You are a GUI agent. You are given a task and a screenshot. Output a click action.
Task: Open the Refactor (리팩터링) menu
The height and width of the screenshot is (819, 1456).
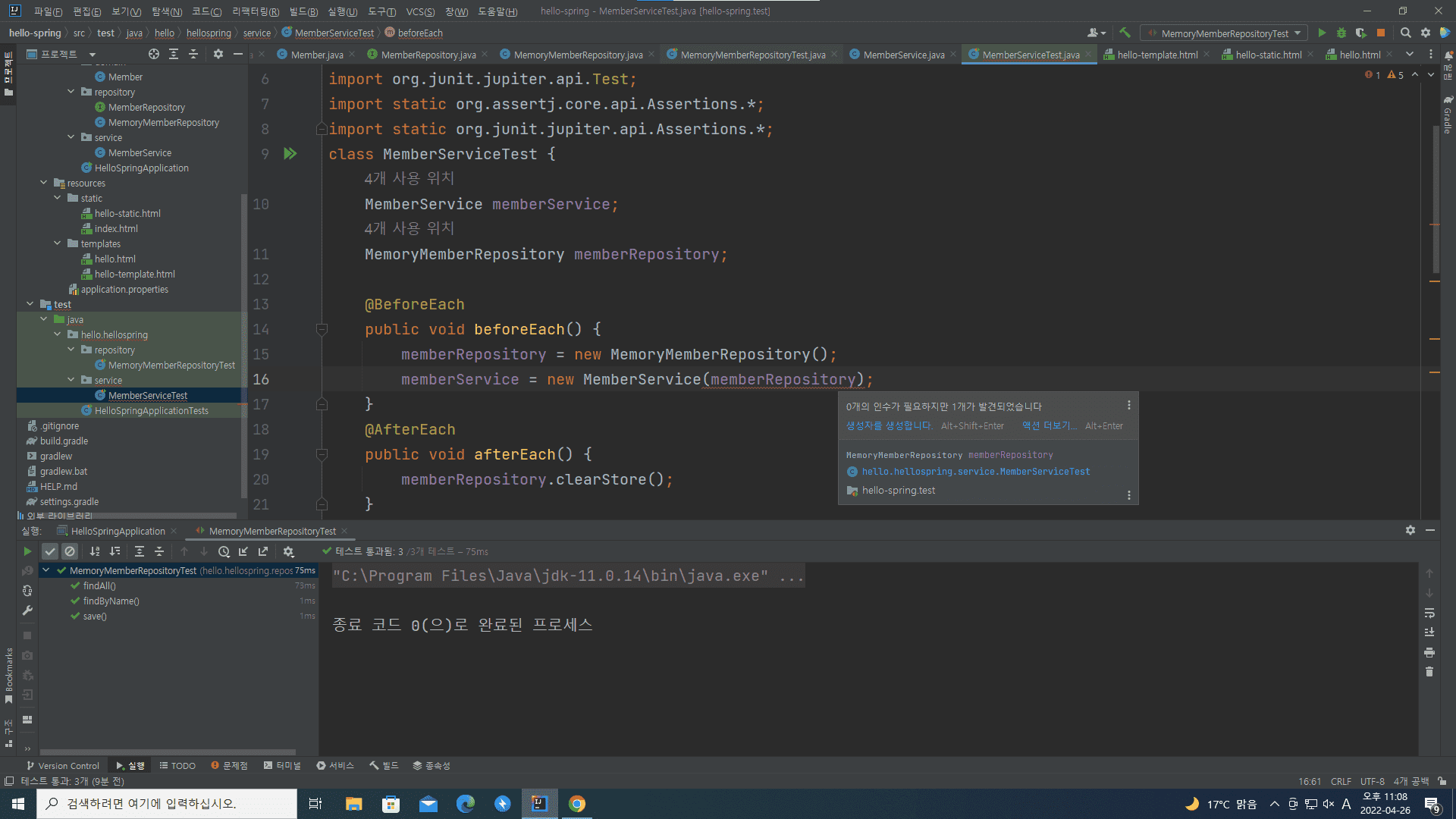point(255,11)
